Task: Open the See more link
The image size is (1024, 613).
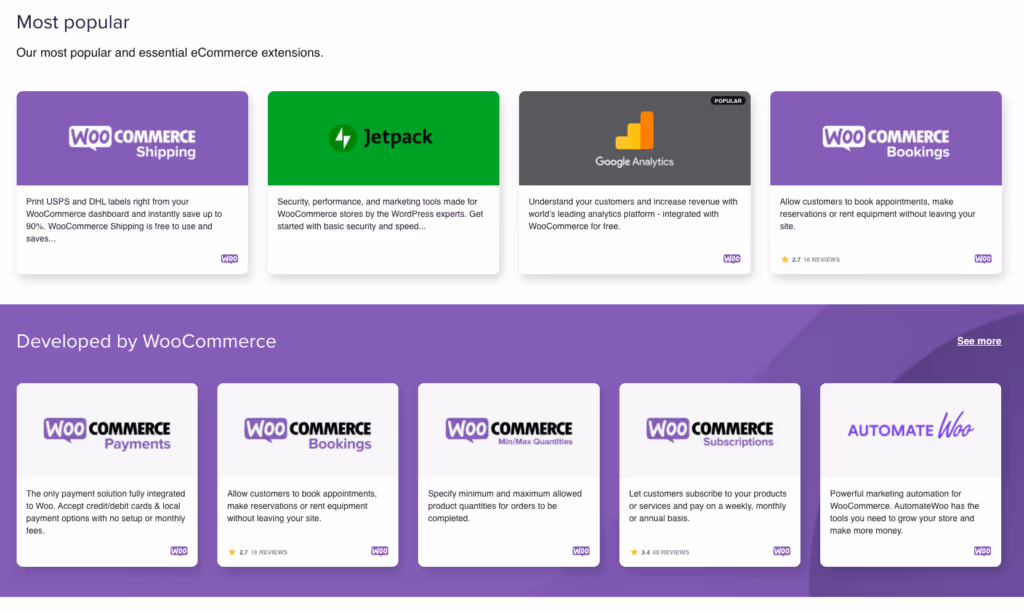Action: pos(978,341)
